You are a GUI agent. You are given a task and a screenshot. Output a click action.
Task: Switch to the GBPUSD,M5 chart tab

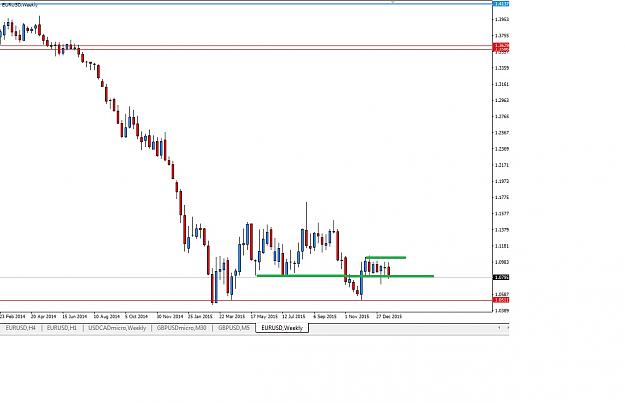pos(234,328)
